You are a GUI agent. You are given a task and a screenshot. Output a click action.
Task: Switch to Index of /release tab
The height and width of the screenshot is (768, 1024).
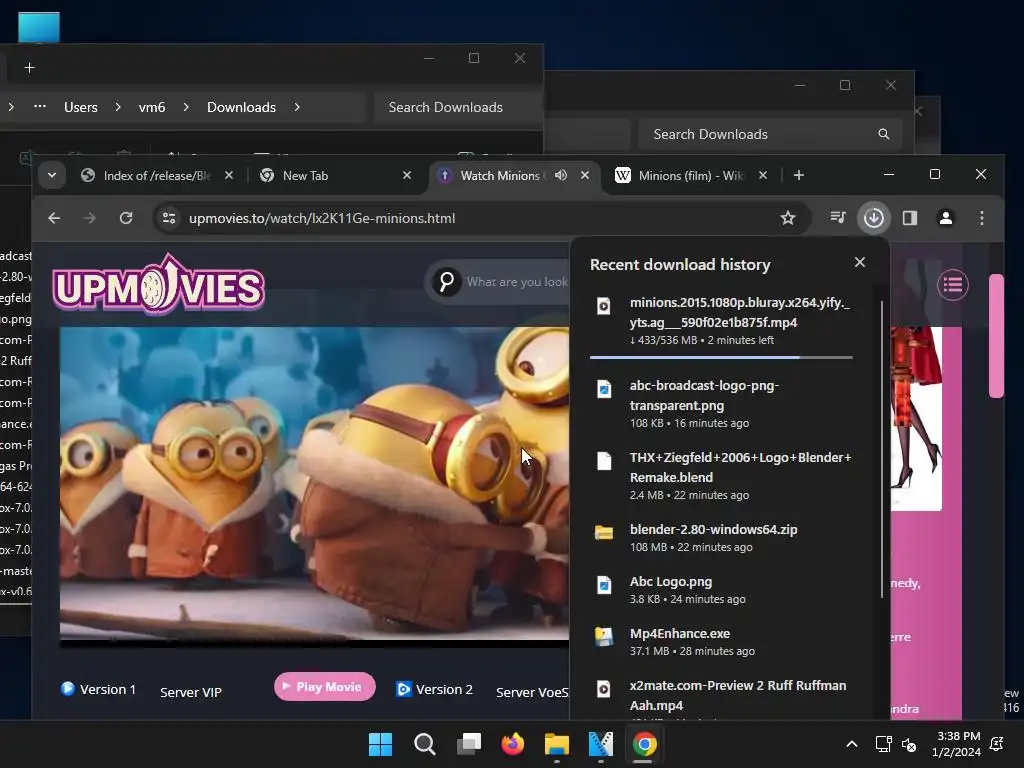[x=157, y=176]
